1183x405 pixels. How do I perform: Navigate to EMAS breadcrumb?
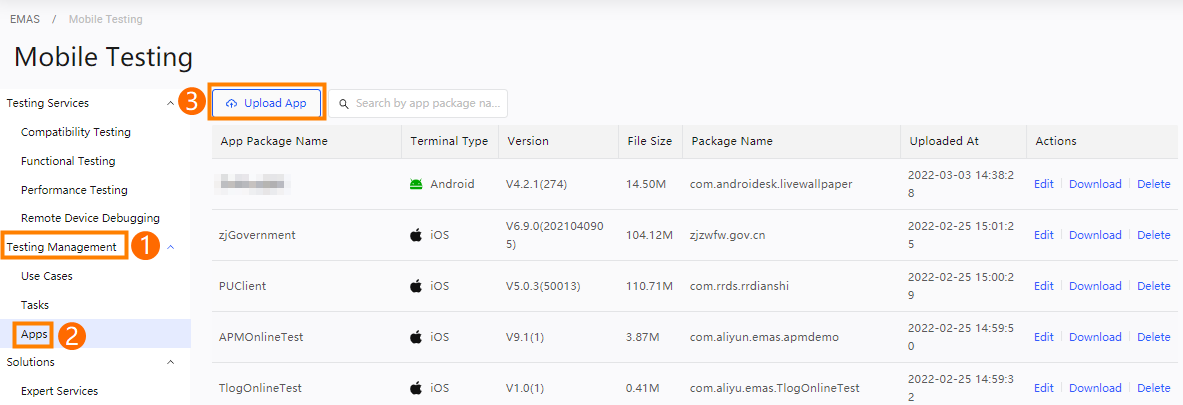click(x=25, y=19)
